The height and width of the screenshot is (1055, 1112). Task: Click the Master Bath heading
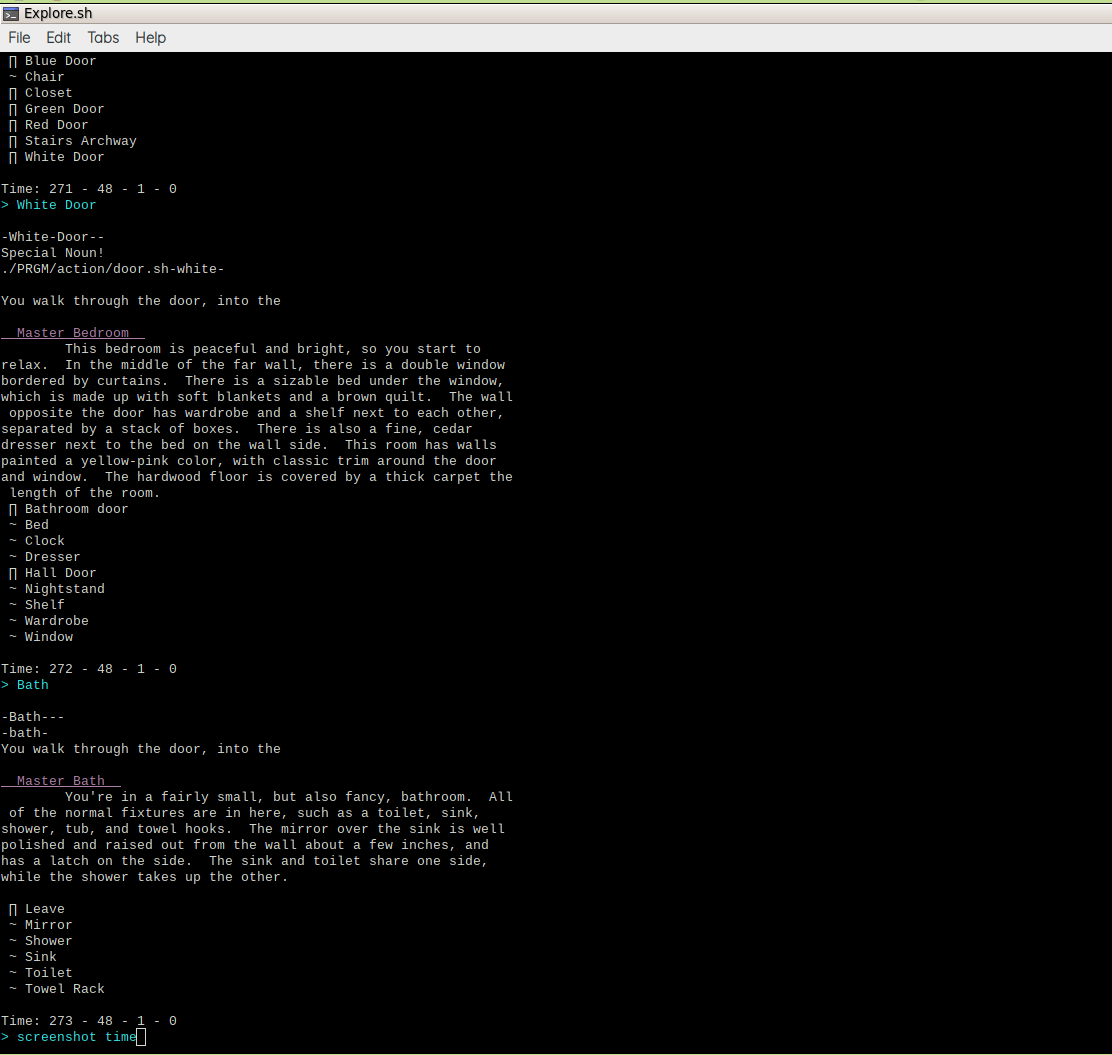pyautogui.click(x=61, y=781)
